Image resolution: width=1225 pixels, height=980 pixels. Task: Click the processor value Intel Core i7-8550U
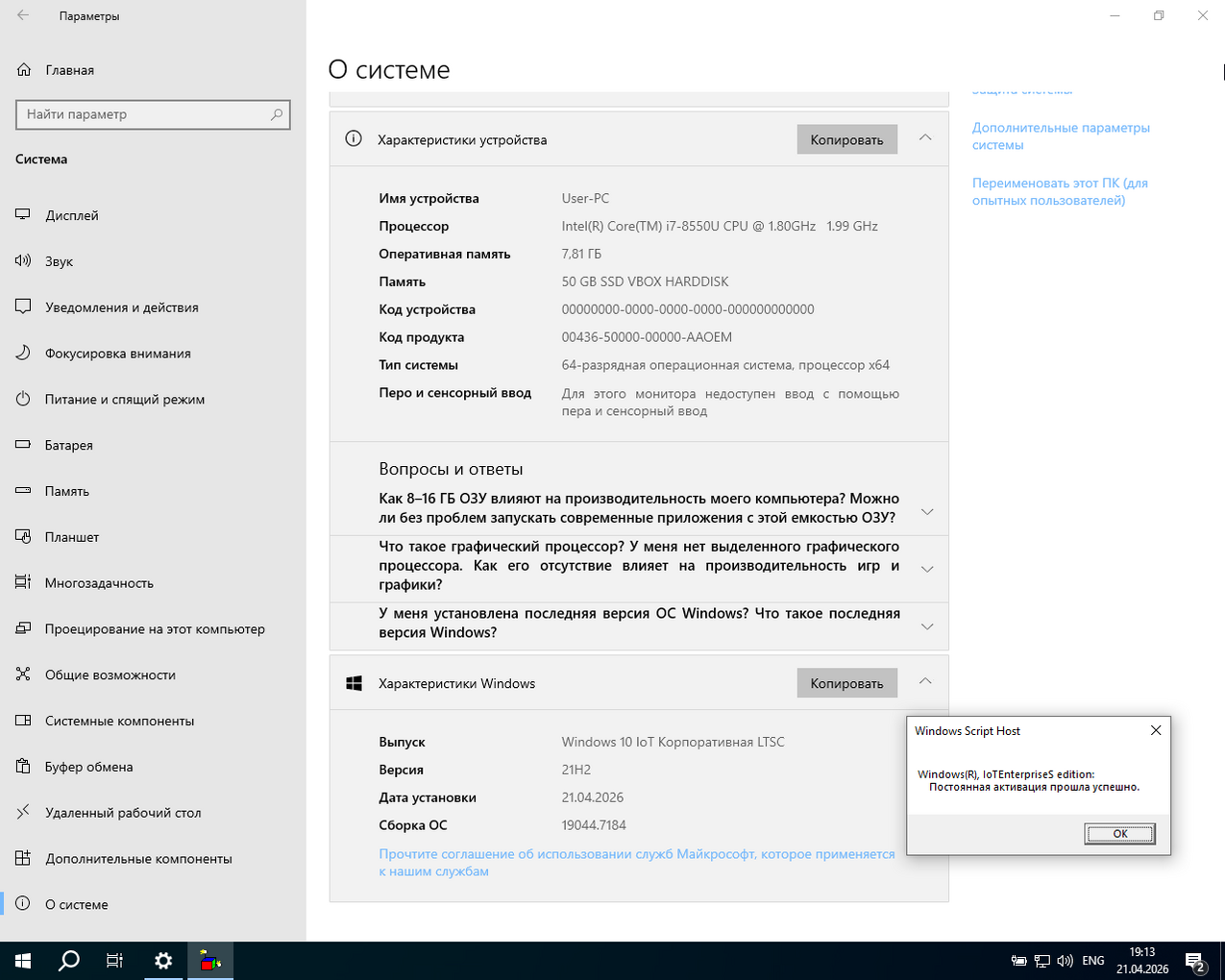pos(720,226)
